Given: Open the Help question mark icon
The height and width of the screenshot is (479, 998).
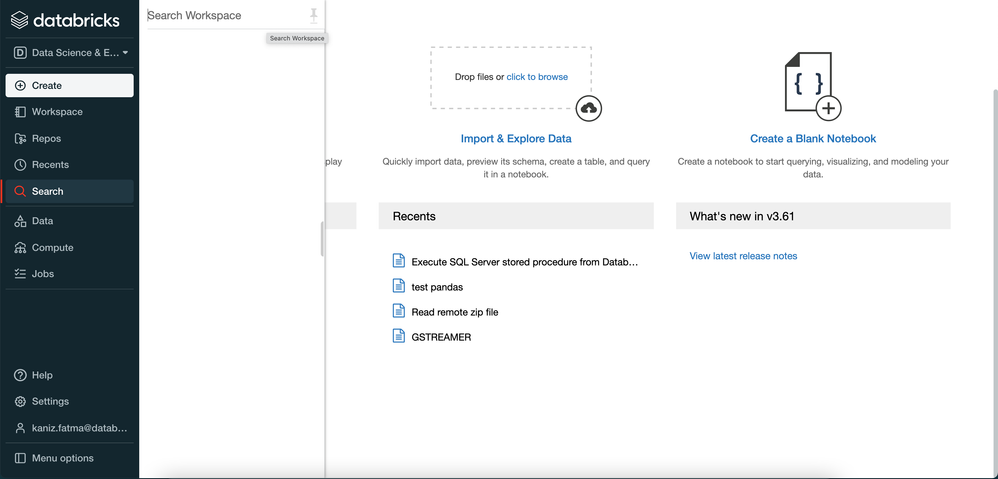Looking at the screenshot, I should point(20,376).
